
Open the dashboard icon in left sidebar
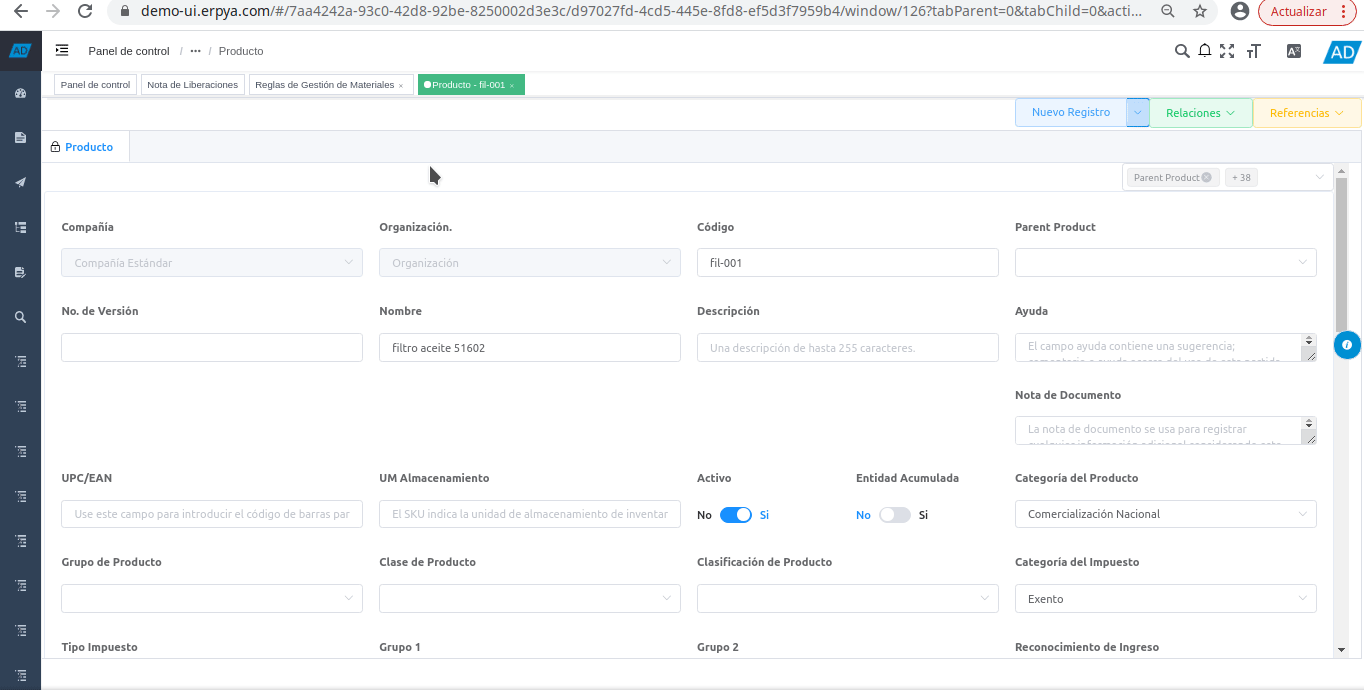point(20,93)
